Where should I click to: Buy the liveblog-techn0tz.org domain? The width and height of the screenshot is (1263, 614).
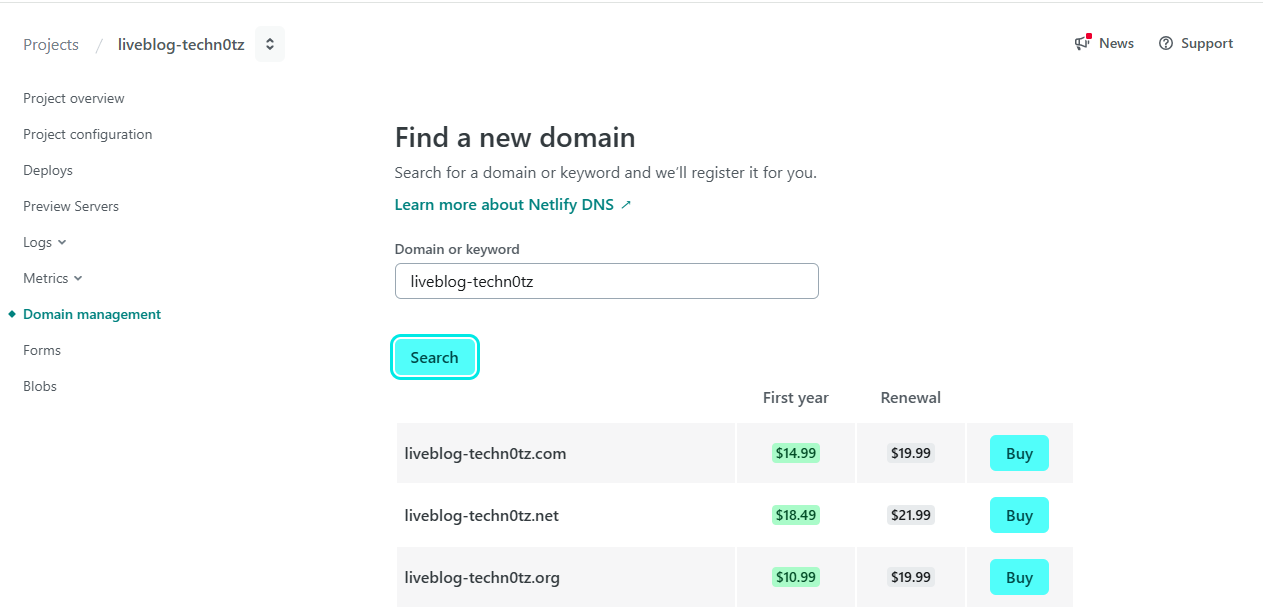[x=1019, y=577]
